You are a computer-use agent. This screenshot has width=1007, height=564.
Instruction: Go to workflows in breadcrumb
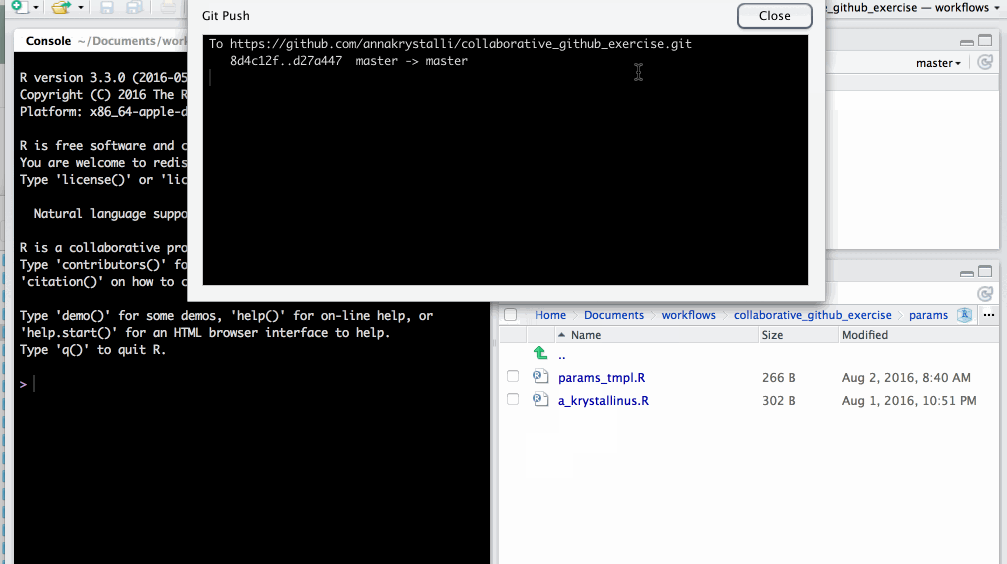688,315
